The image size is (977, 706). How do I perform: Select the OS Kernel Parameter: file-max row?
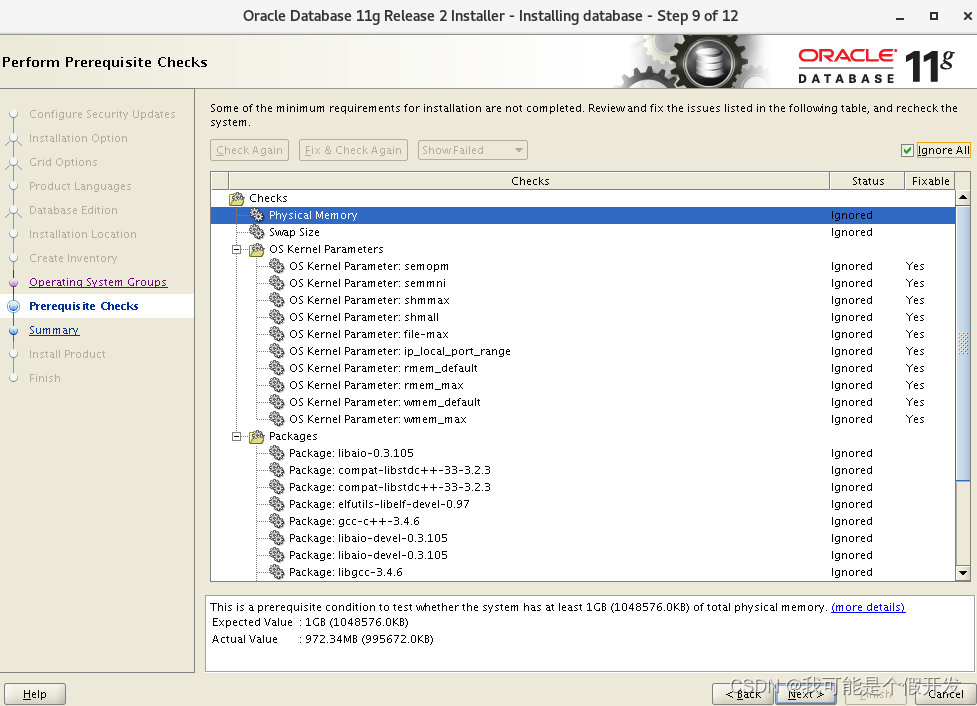[x=583, y=334]
